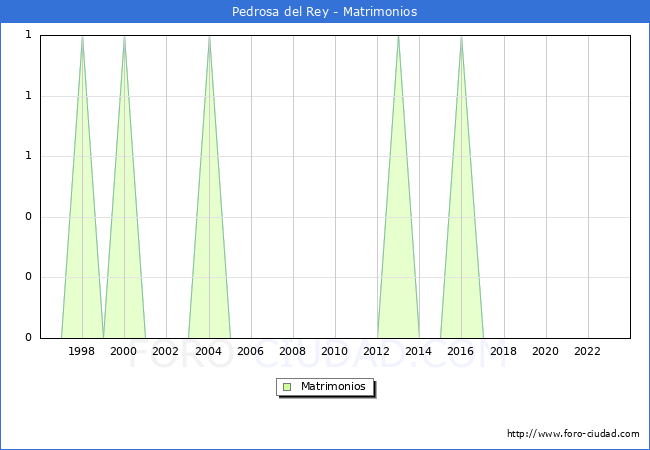Select the 2008 x-axis label
650x450 pixels.
coord(293,351)
